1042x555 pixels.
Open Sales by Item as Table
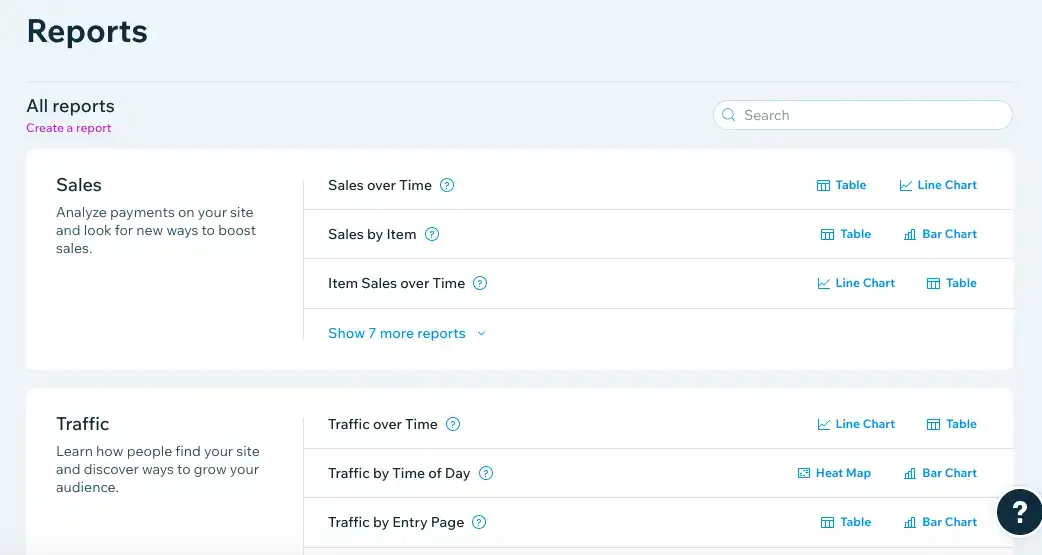845,234
